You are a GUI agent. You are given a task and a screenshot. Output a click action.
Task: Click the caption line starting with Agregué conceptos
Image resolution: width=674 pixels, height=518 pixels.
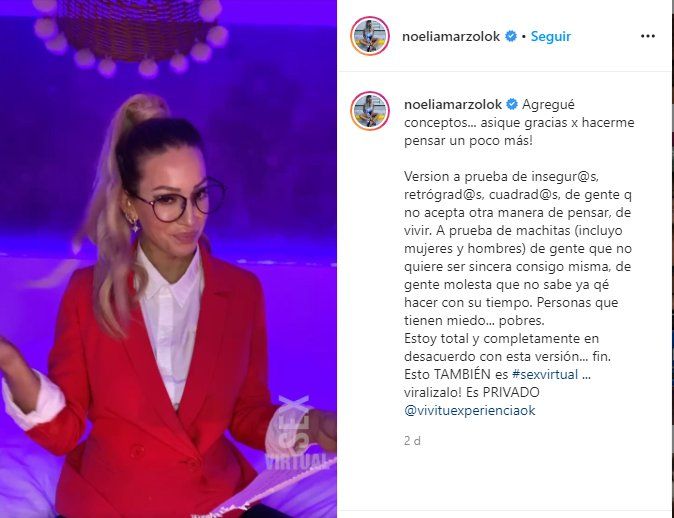point(519,123)
